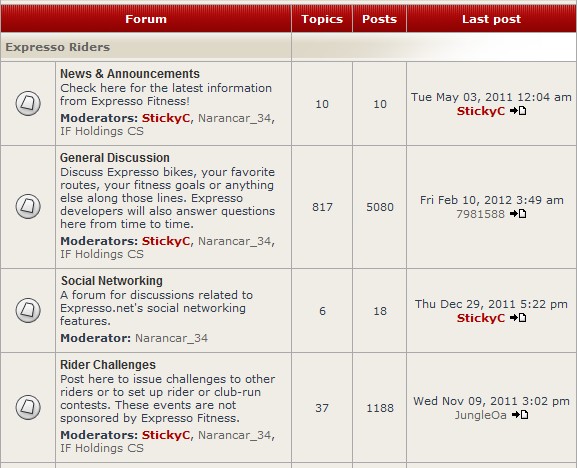Click the General Discussion forum status icon
Viewport: 577px width, 468px height.
tap(28, 206)
